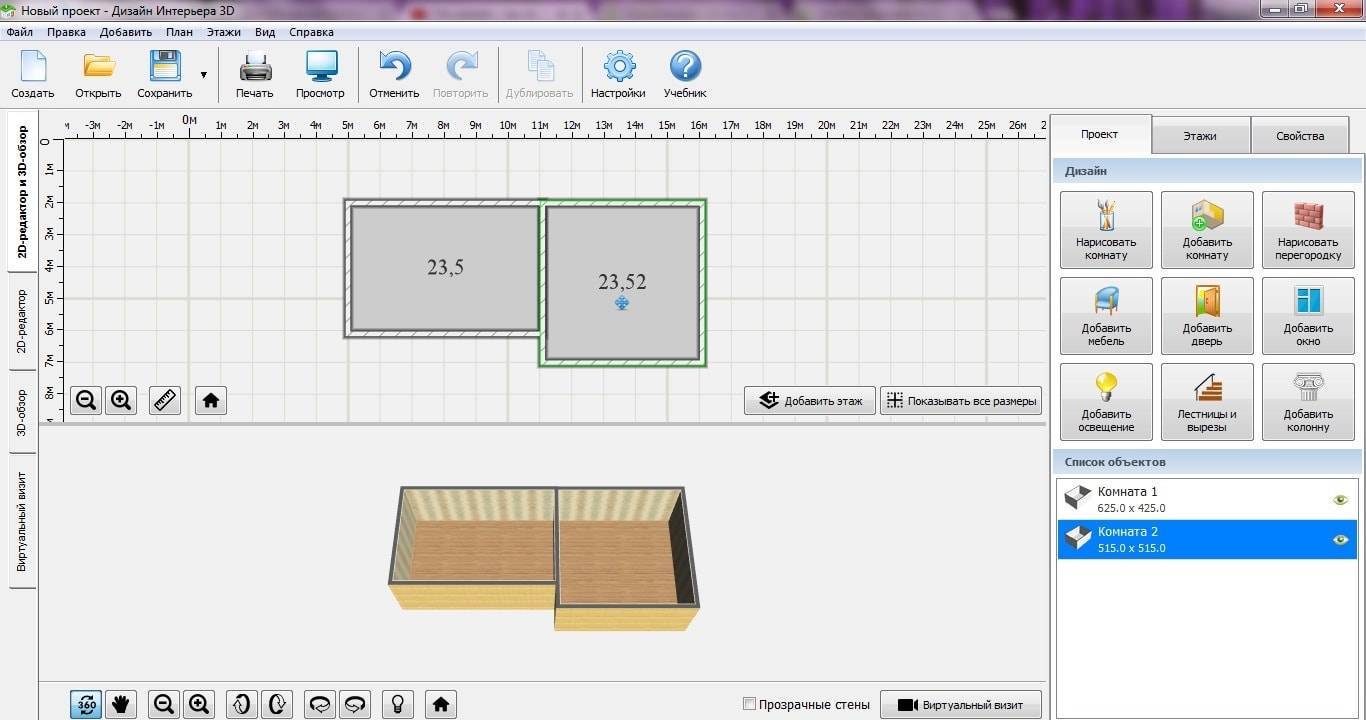
Task: Activate the hand pan tool in 3D view
Action: (121, 704)
